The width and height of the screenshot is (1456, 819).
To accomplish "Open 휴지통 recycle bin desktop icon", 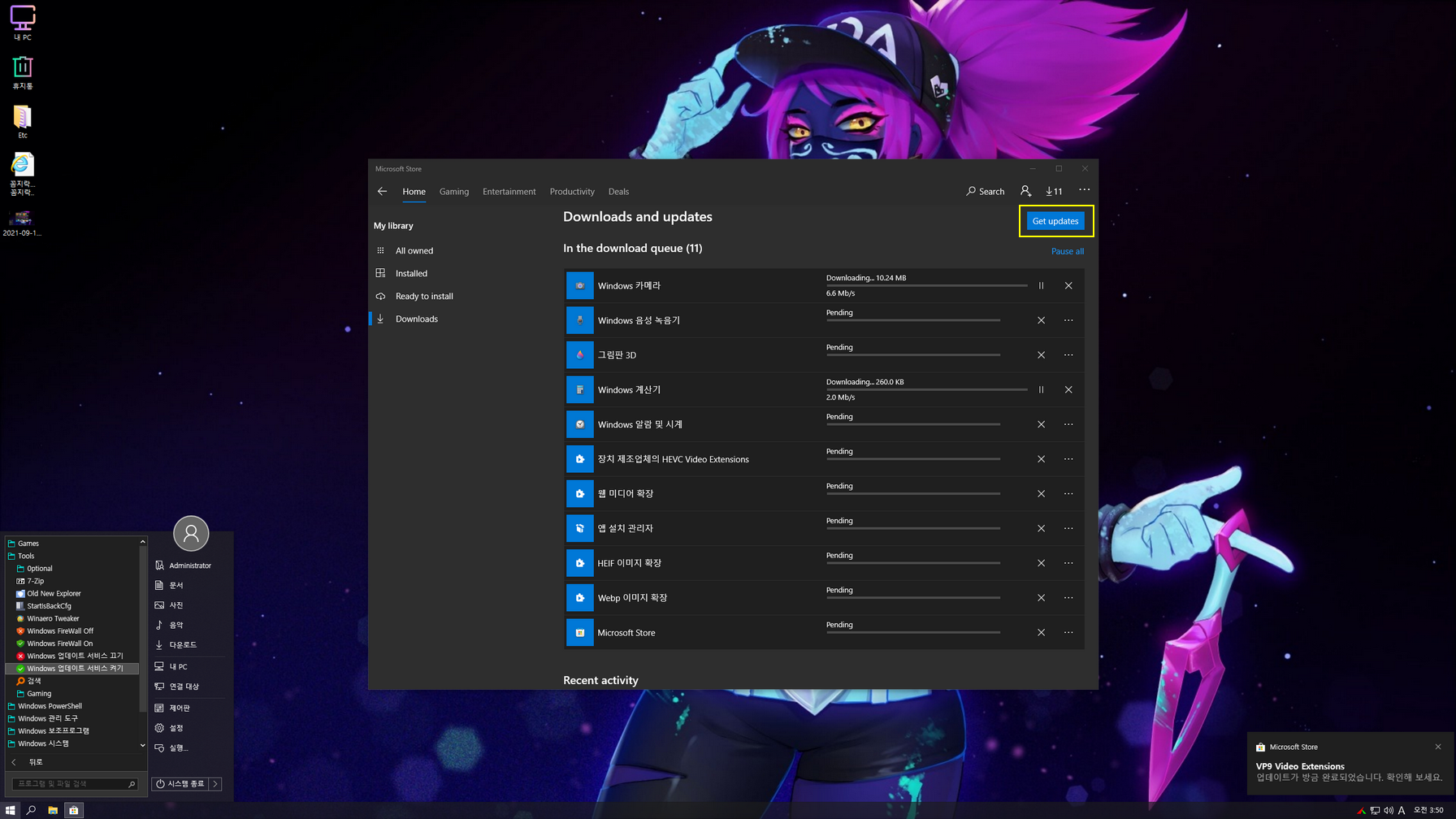I will pos(23,72).
